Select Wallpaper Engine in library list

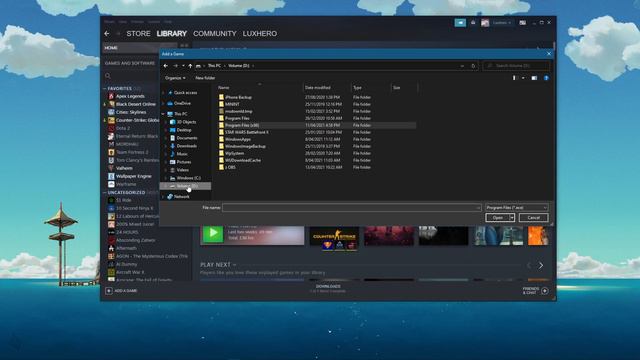(x=133, y=176)
